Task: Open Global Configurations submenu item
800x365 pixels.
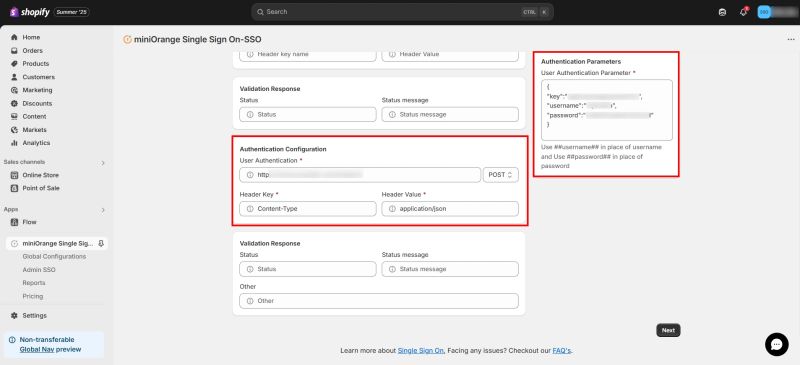Action: 54,256
